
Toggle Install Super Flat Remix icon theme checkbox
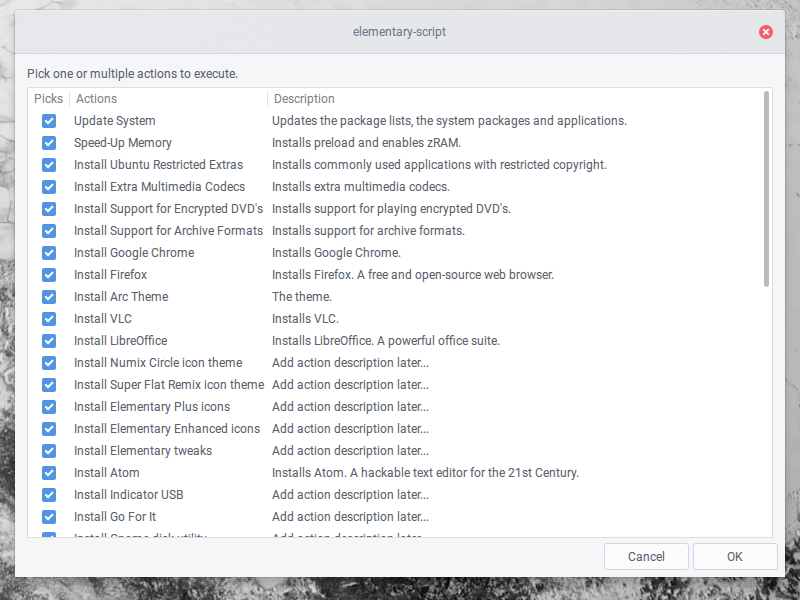pos(49,385)
